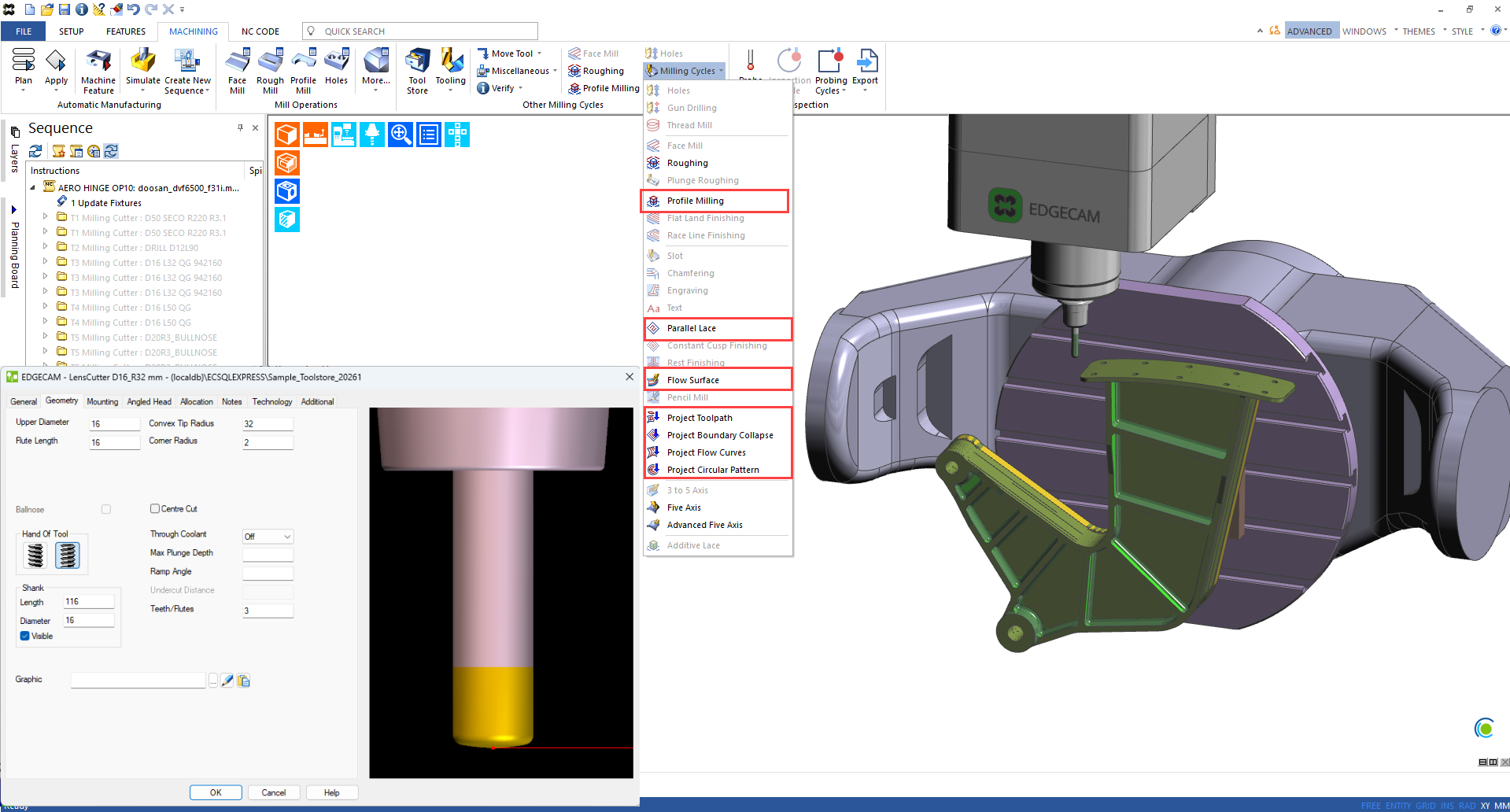Select the Rough Mill operation icon
Image resolution: width=1510 pixels, height=812 pixels.
click(x=270, y=62)
